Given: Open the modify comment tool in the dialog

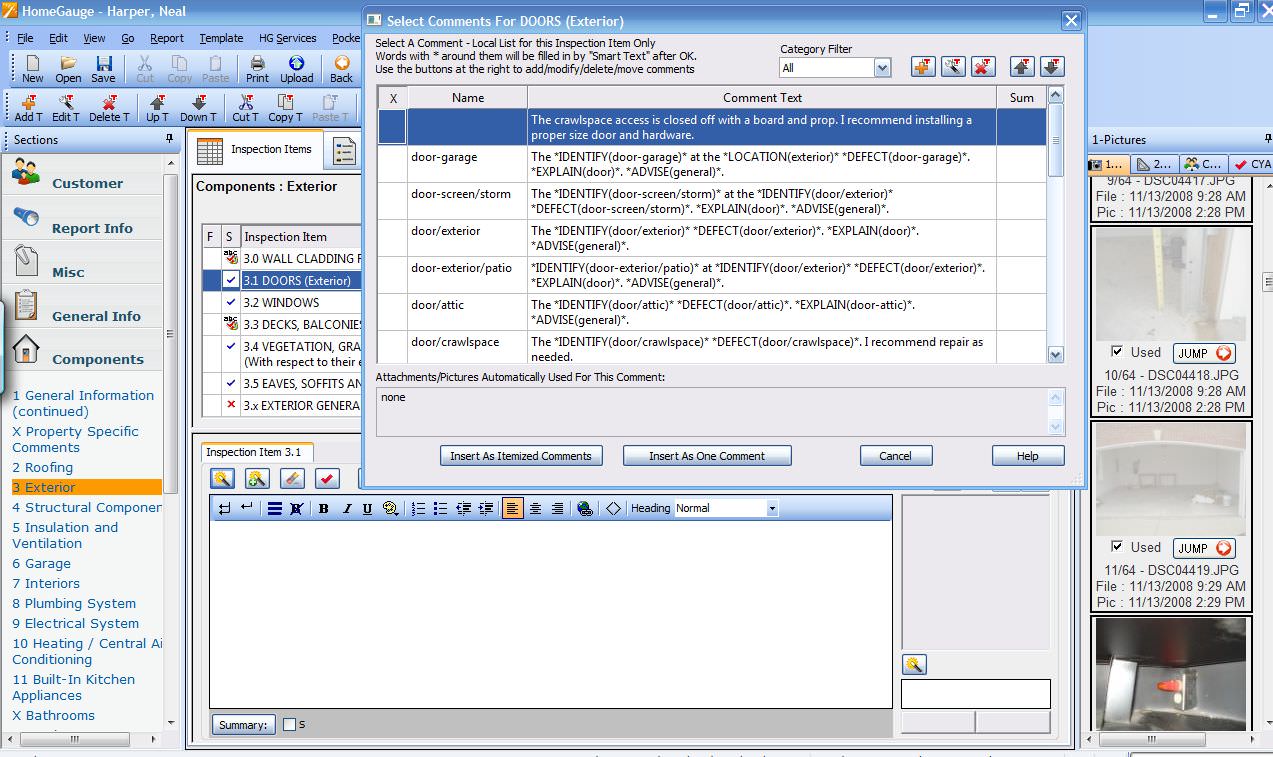Looking at the screenshot, I should (952, 66).
